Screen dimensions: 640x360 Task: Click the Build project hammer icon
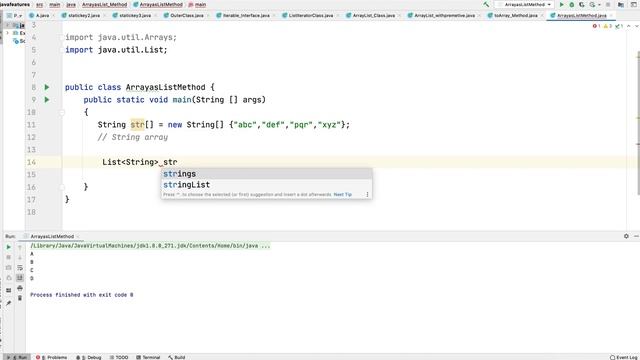tap(486, 4)
